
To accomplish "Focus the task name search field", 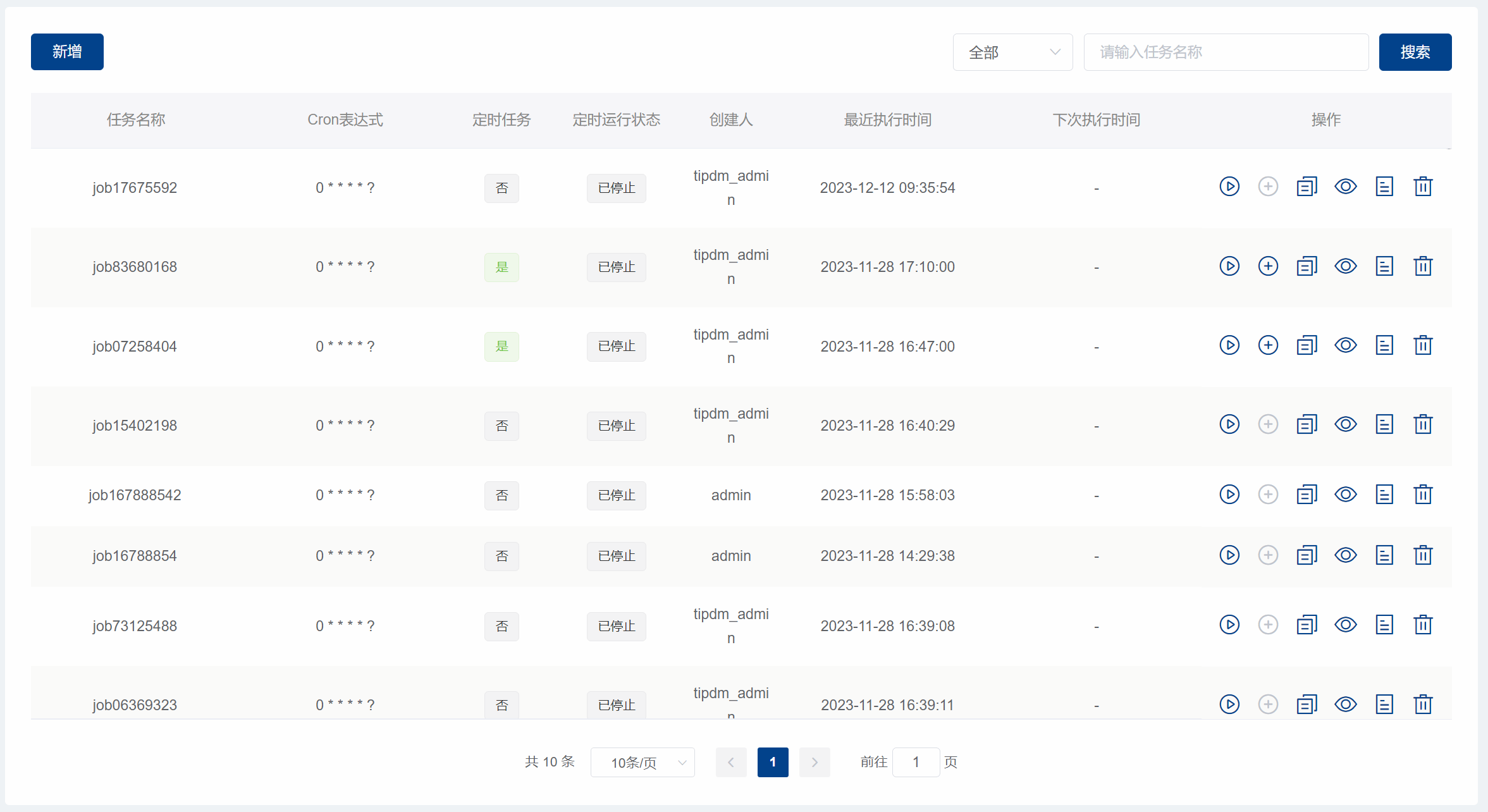I will 1226,52.
